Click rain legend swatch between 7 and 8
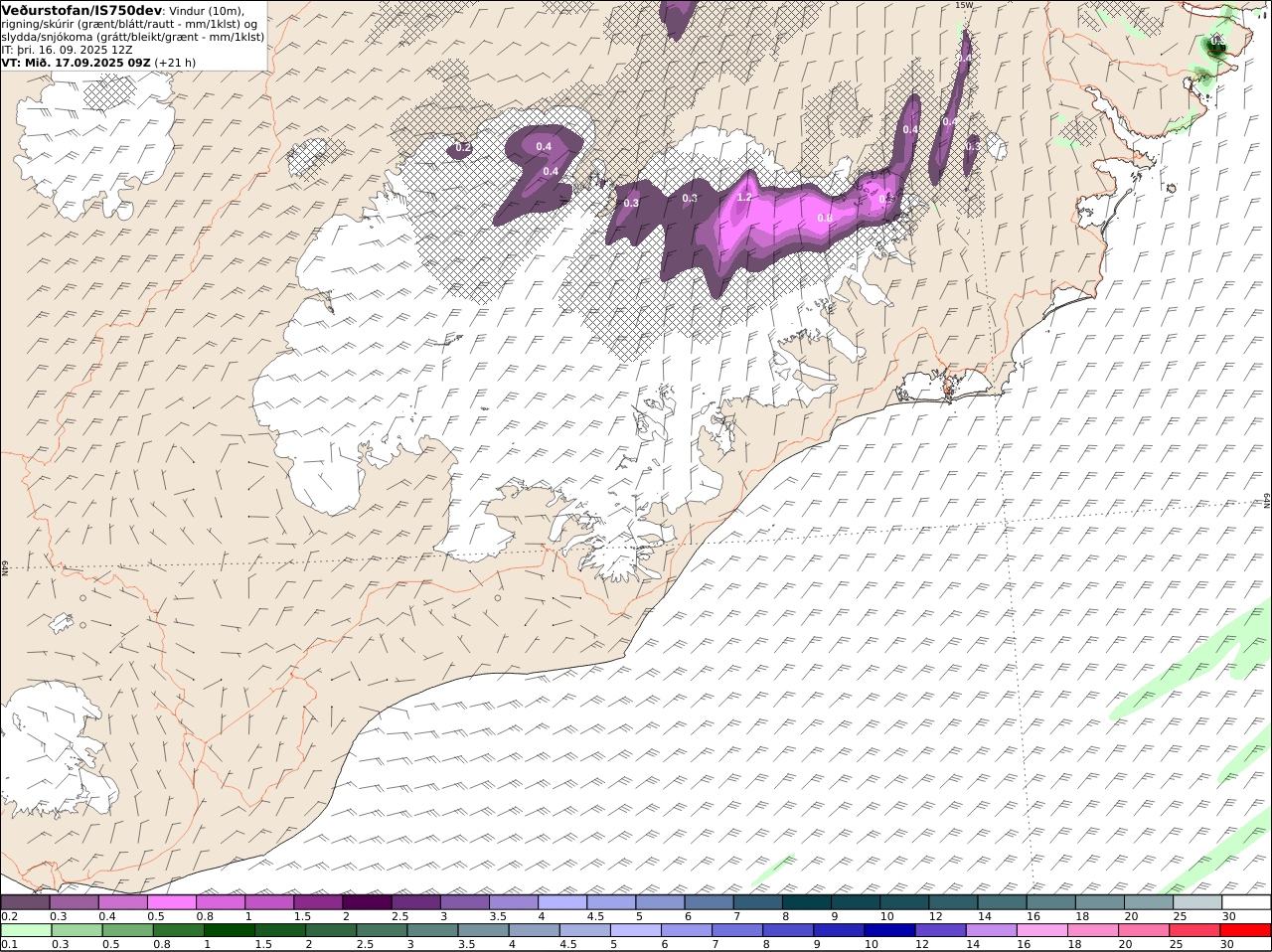The image size is (1272, 952). 737,930
